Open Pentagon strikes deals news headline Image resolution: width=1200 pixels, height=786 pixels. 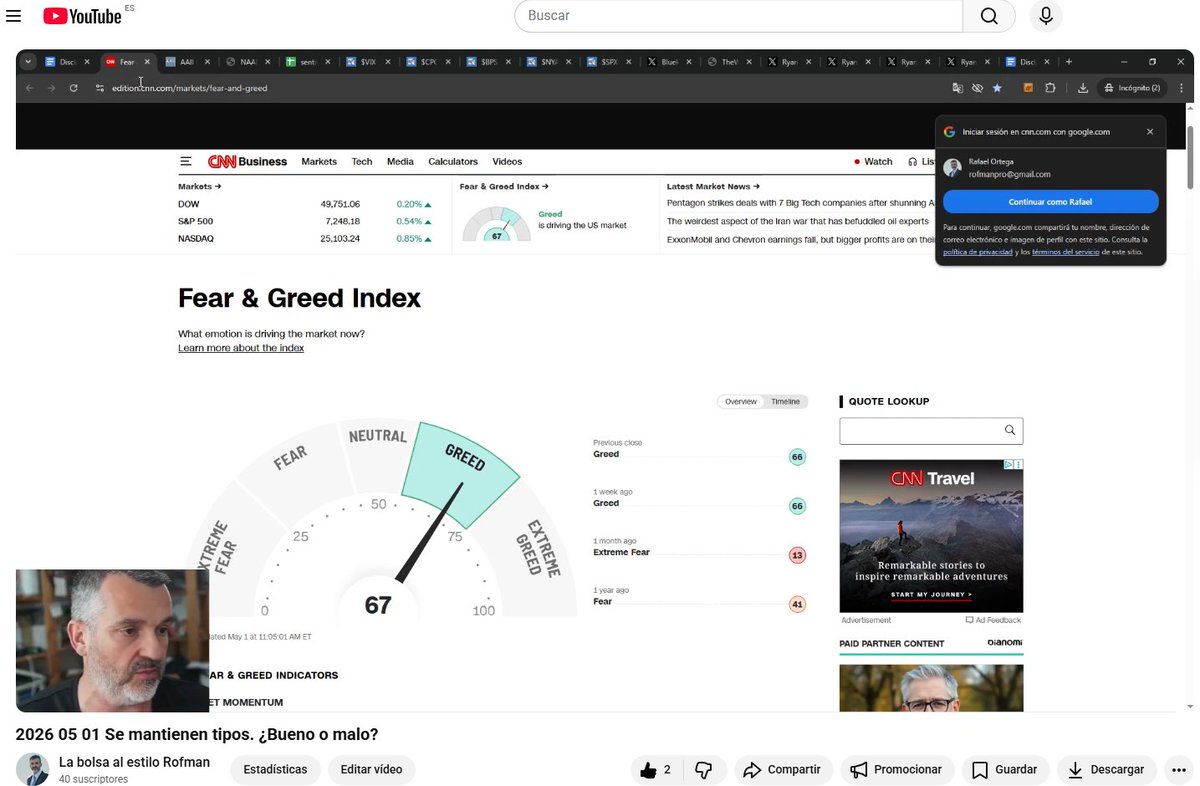tap(801, 203)
